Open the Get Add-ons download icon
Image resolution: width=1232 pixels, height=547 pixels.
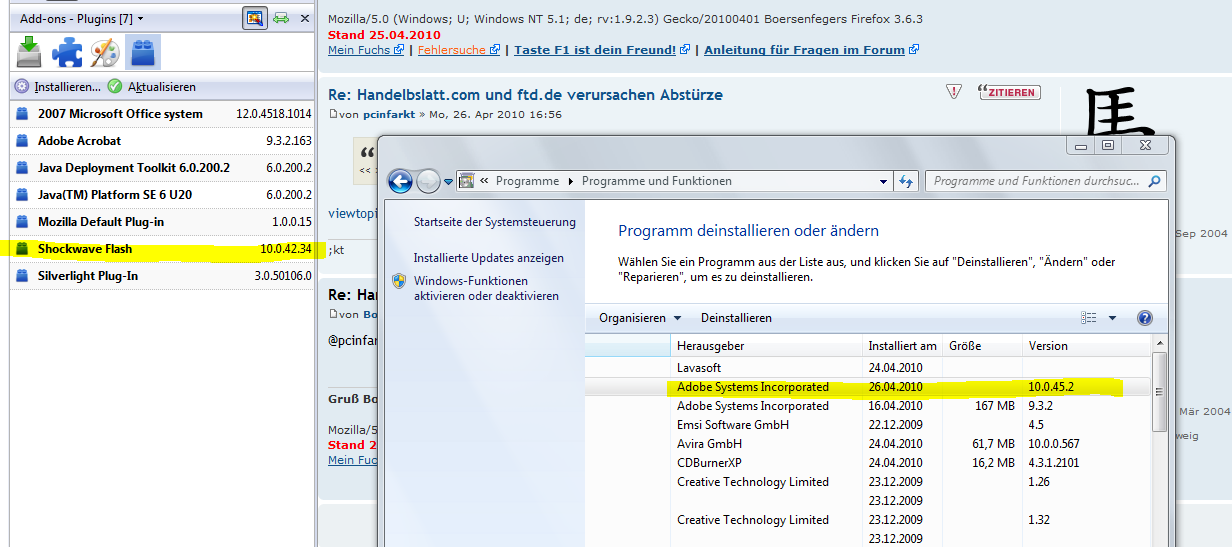pyautogui.click(x=30, y=52)
